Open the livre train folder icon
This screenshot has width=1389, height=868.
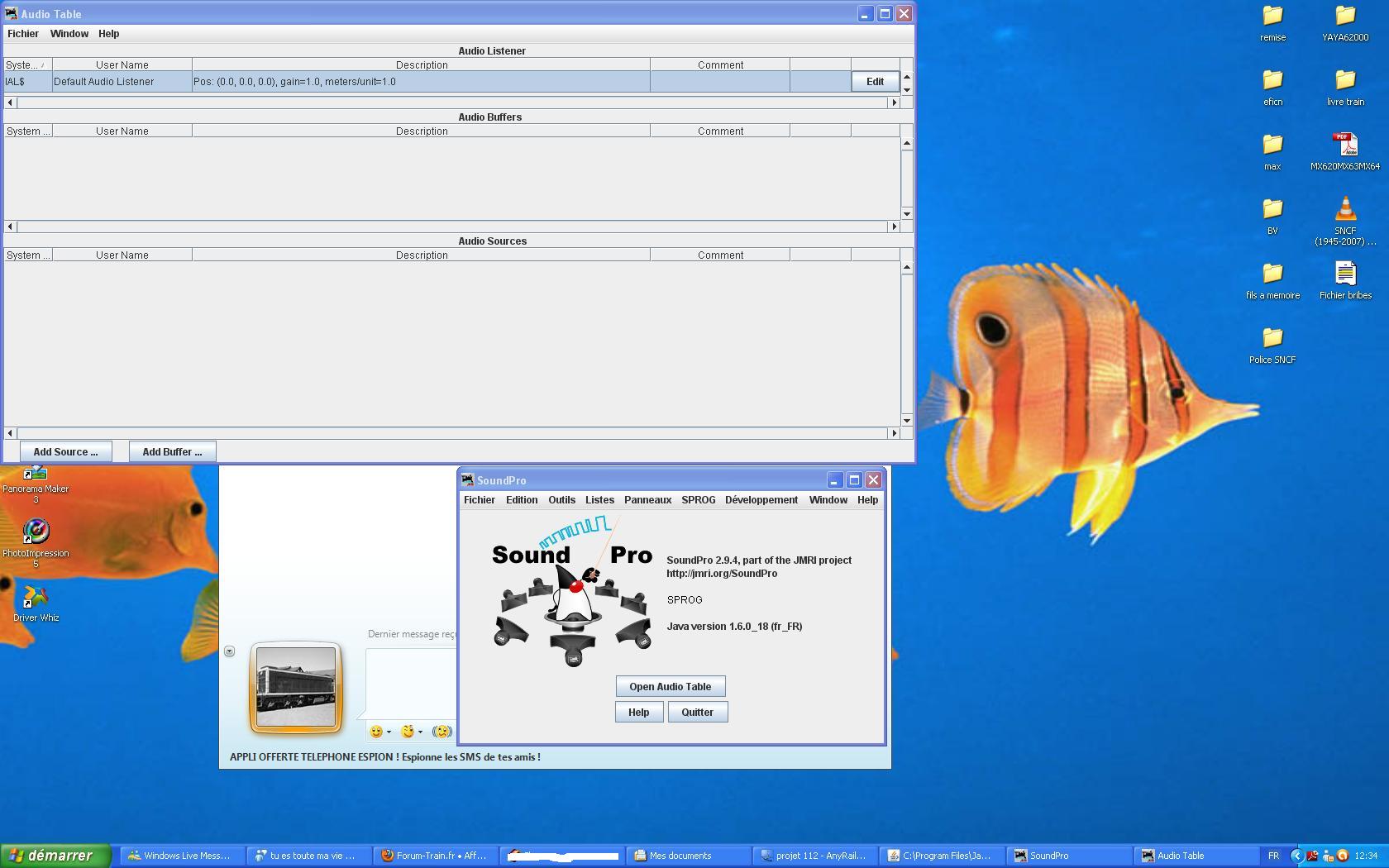click(x=1344, y=87)
